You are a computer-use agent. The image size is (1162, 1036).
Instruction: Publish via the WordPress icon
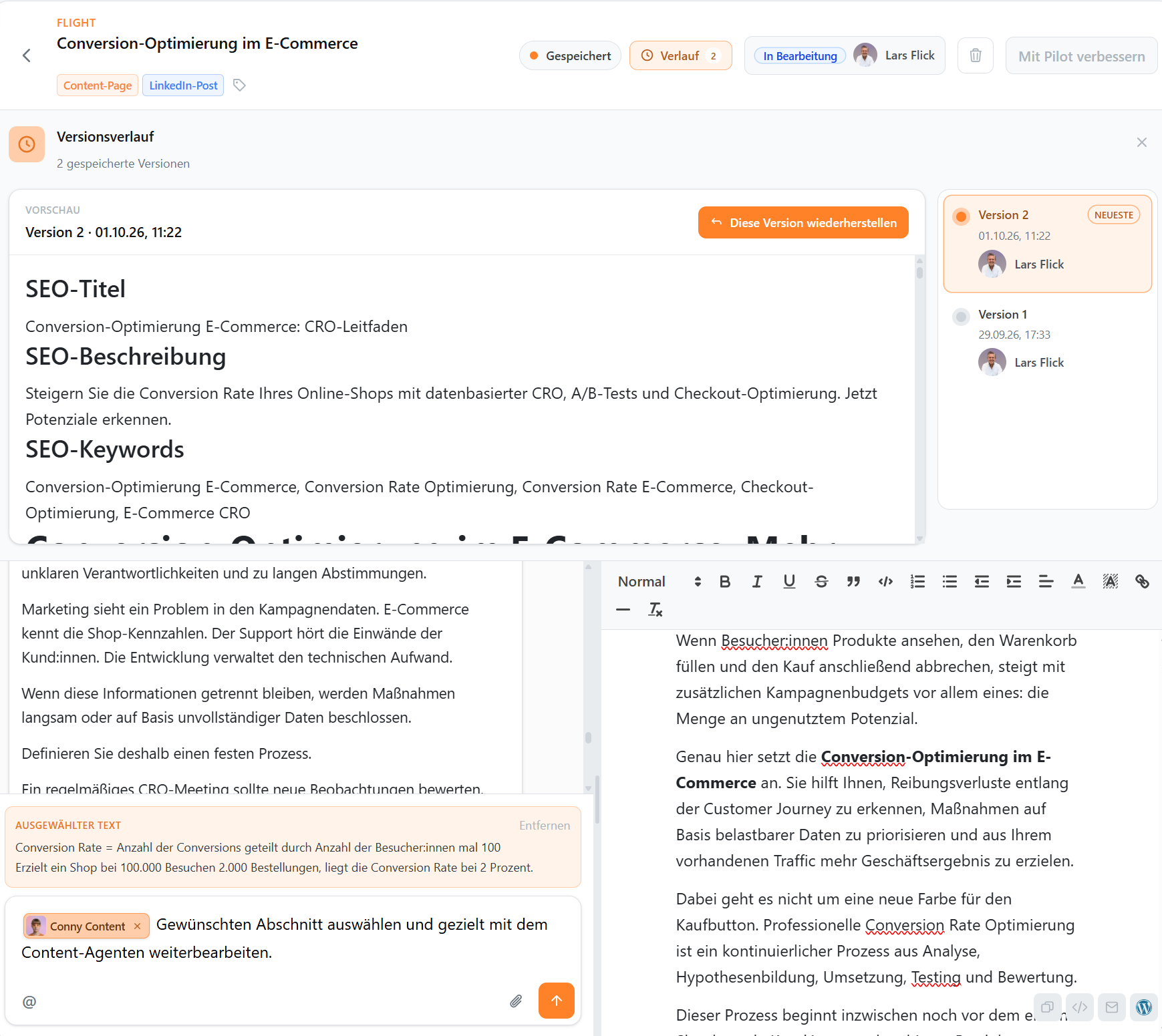click(1143, 1007)
